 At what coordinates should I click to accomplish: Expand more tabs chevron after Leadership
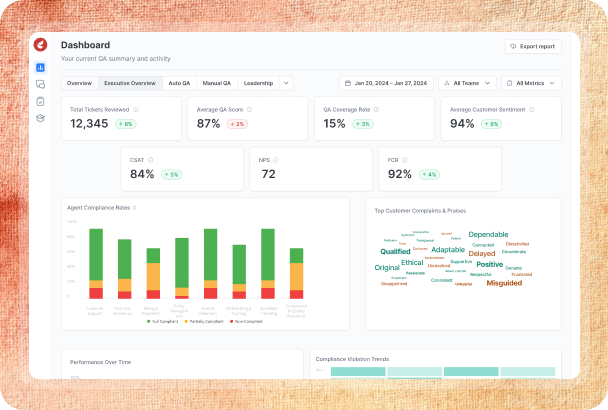(287, 83)
